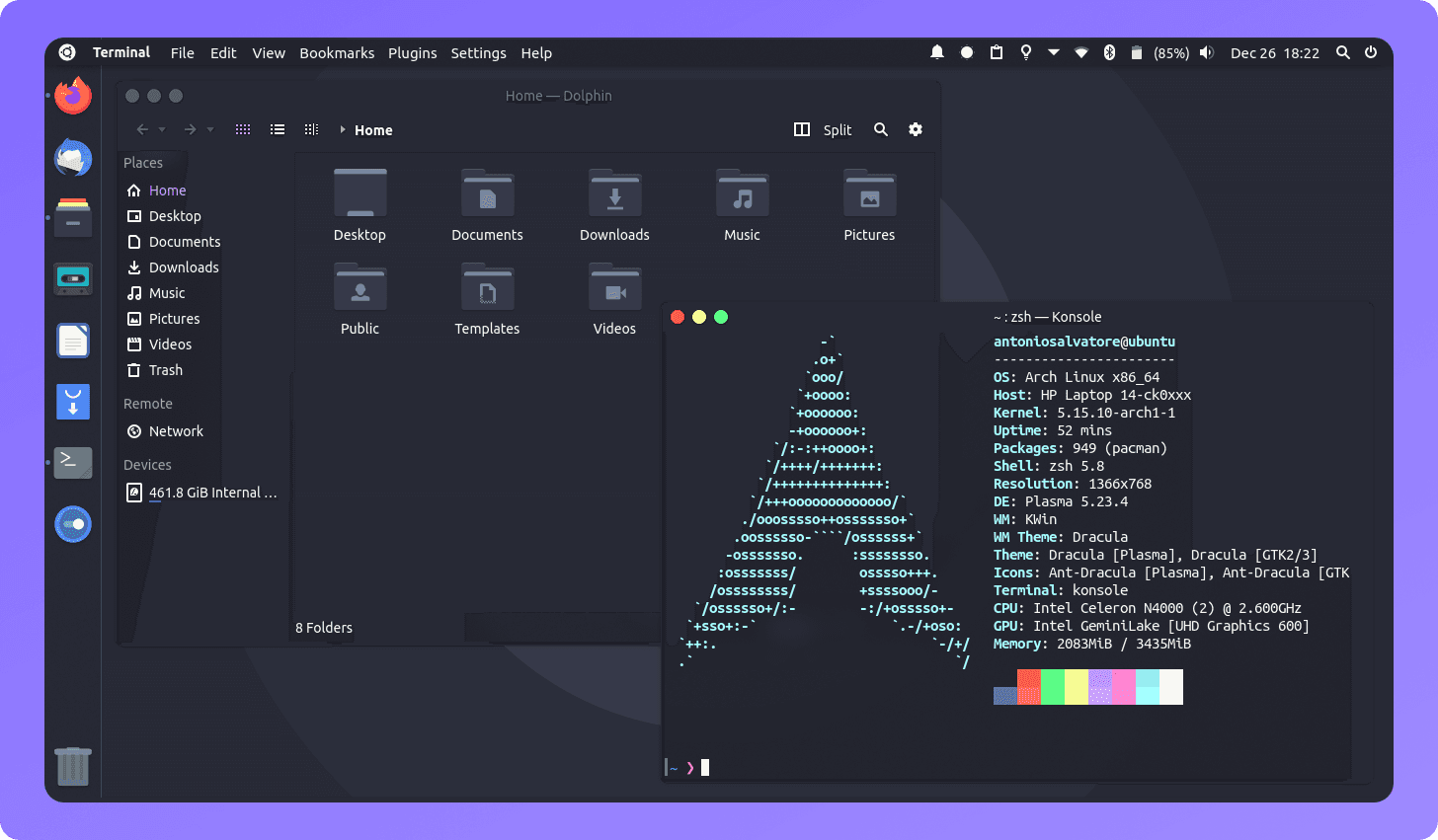Open the top-bar dropdown triangle indicator
The image size is (1438, 840).
(1054, 52)
